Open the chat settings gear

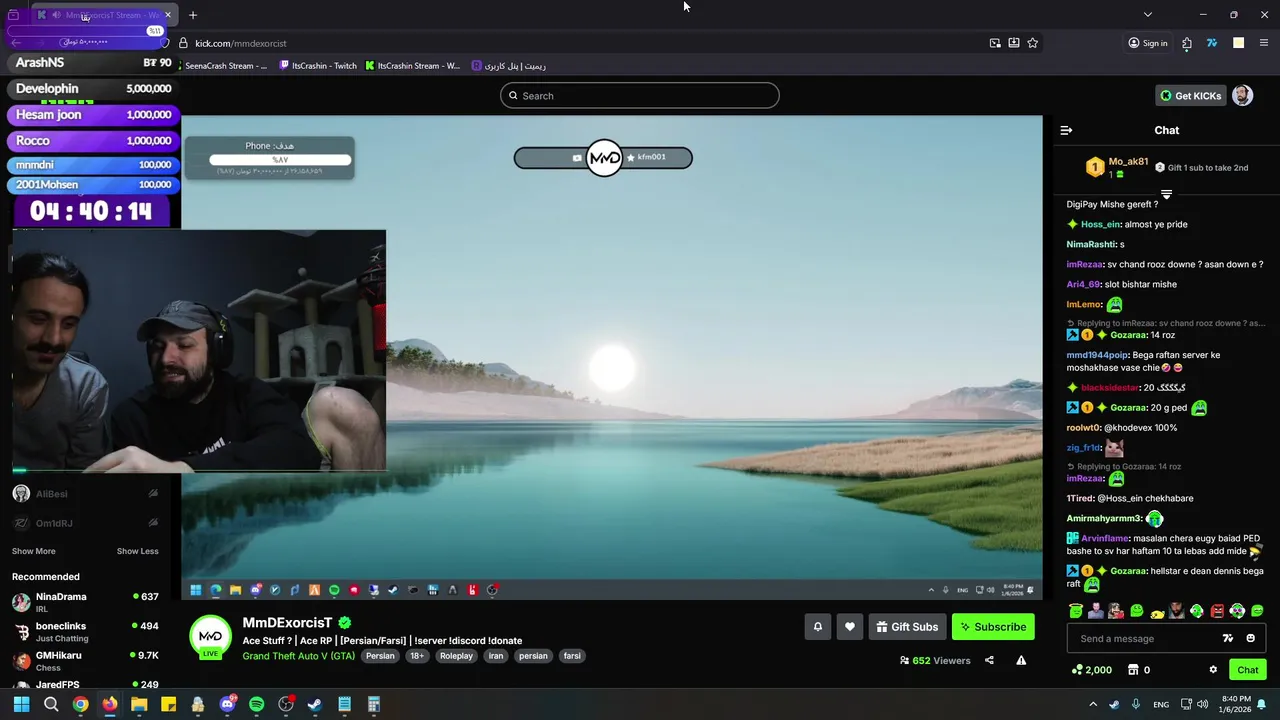click(1213, 670)
